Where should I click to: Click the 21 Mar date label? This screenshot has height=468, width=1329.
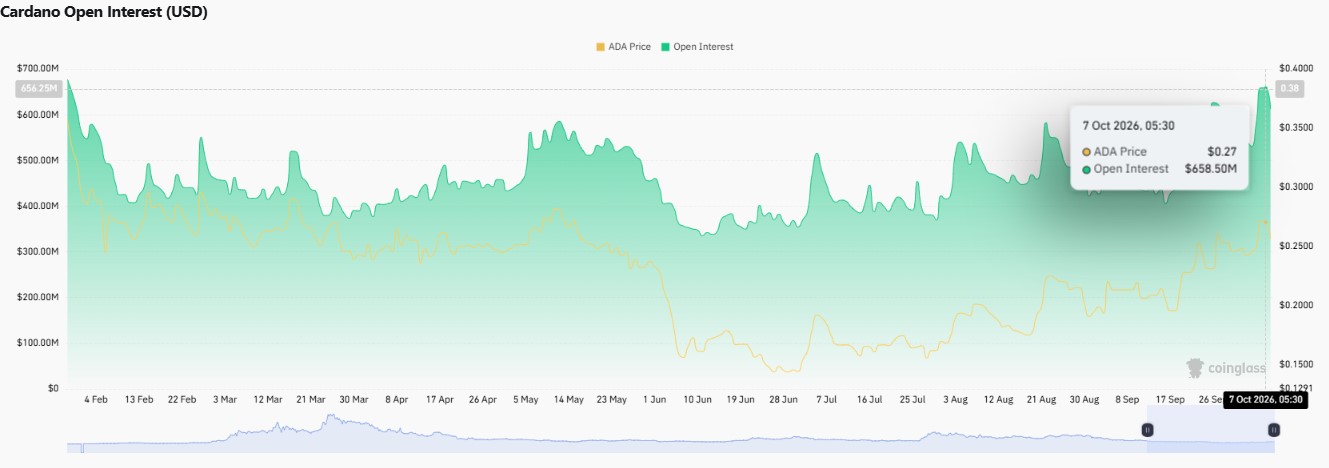tap(311, 399)
